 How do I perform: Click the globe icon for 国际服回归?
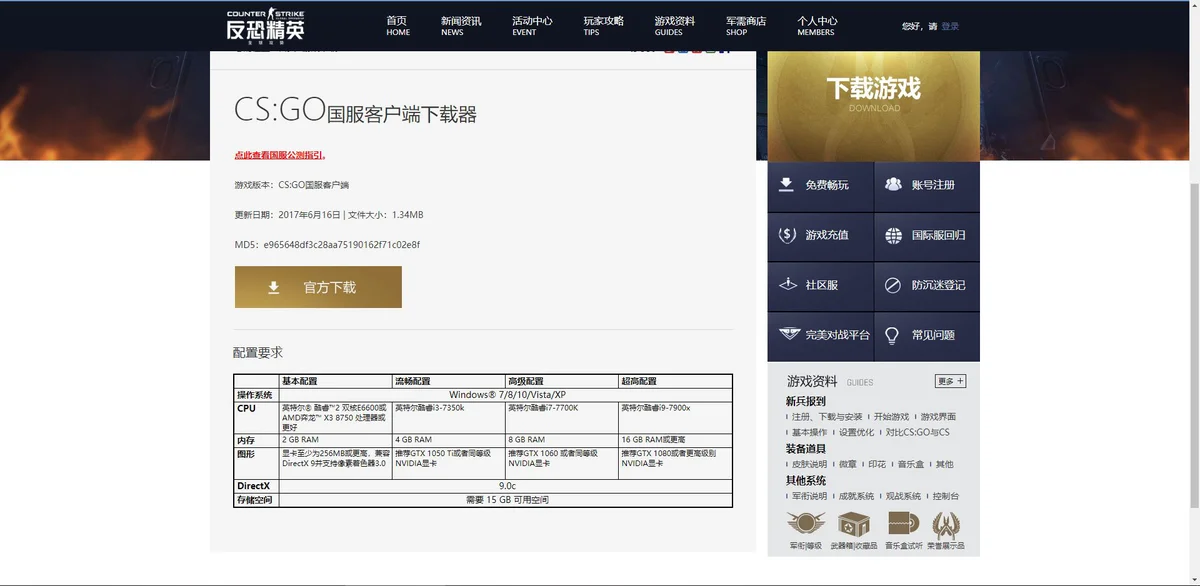[x=894, y=236]
